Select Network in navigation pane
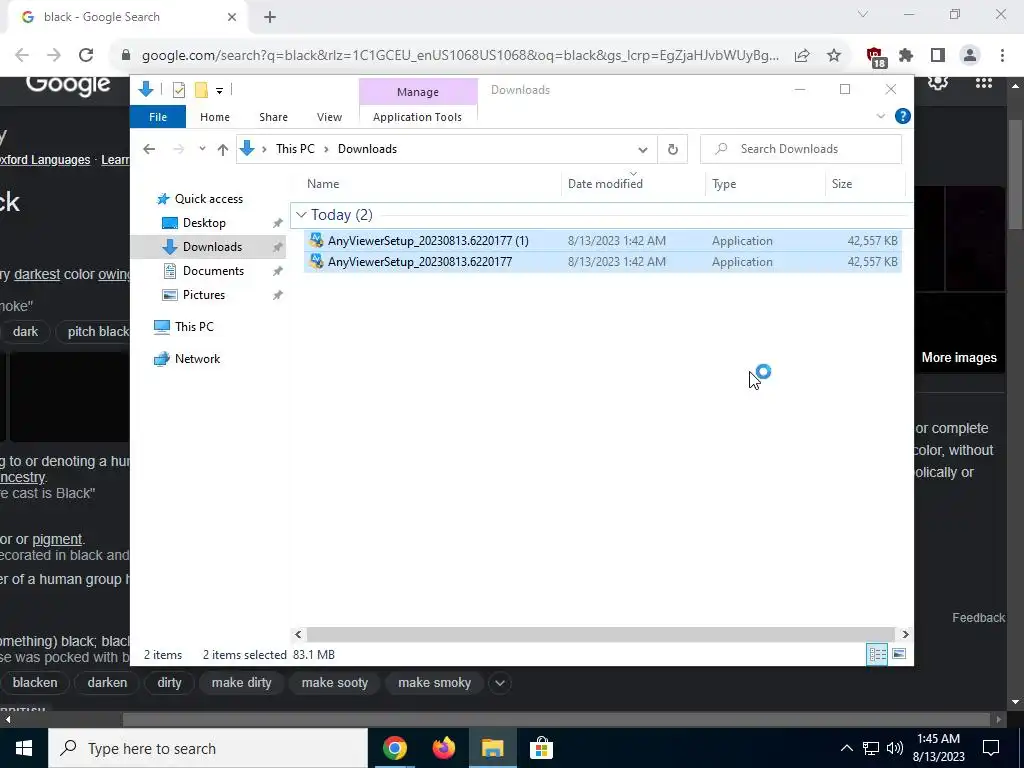The image size is (1024, 768). [197, 359]
